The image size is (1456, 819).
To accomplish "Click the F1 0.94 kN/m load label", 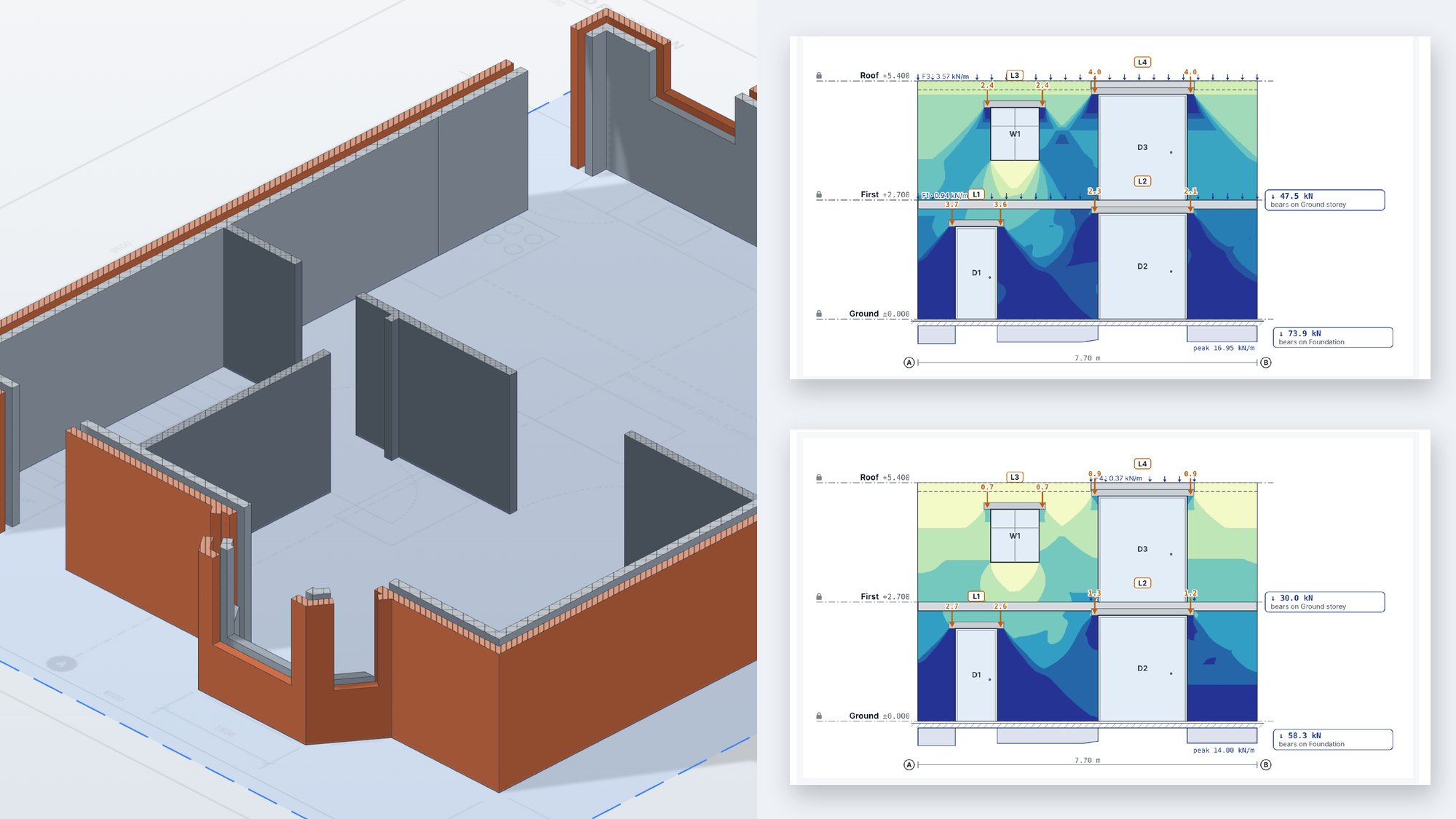I will click(945, 196).
